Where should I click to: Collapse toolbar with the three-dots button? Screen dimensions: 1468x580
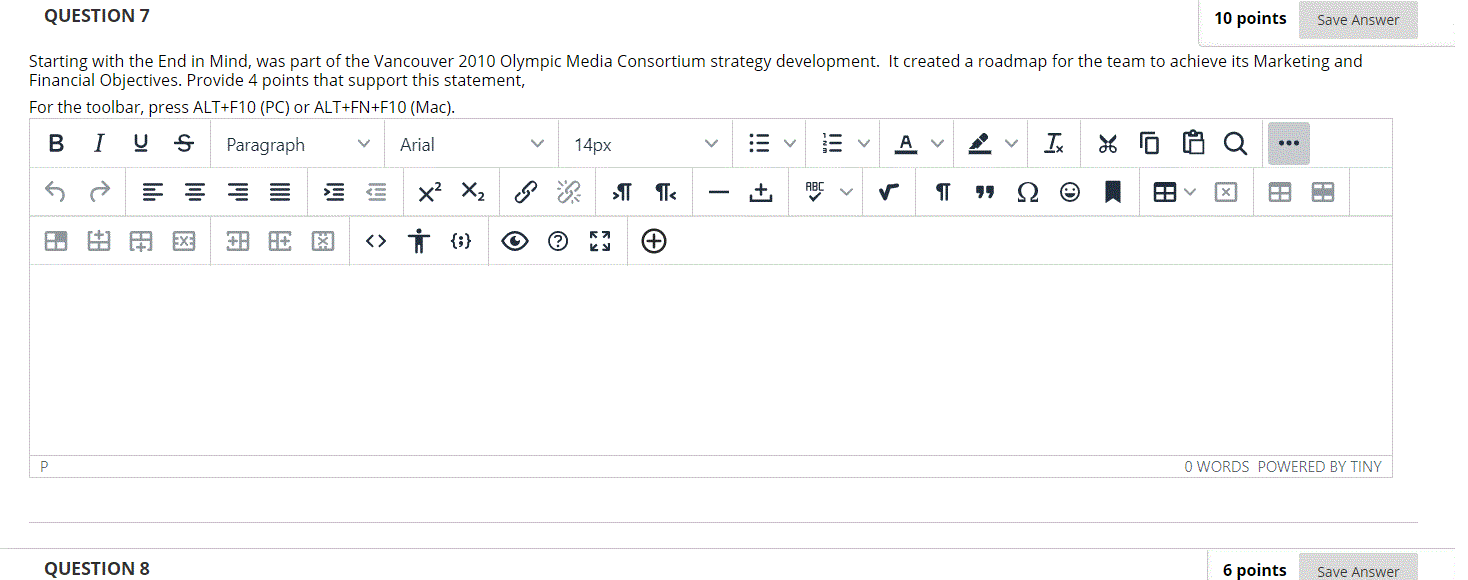[1288, 143]
